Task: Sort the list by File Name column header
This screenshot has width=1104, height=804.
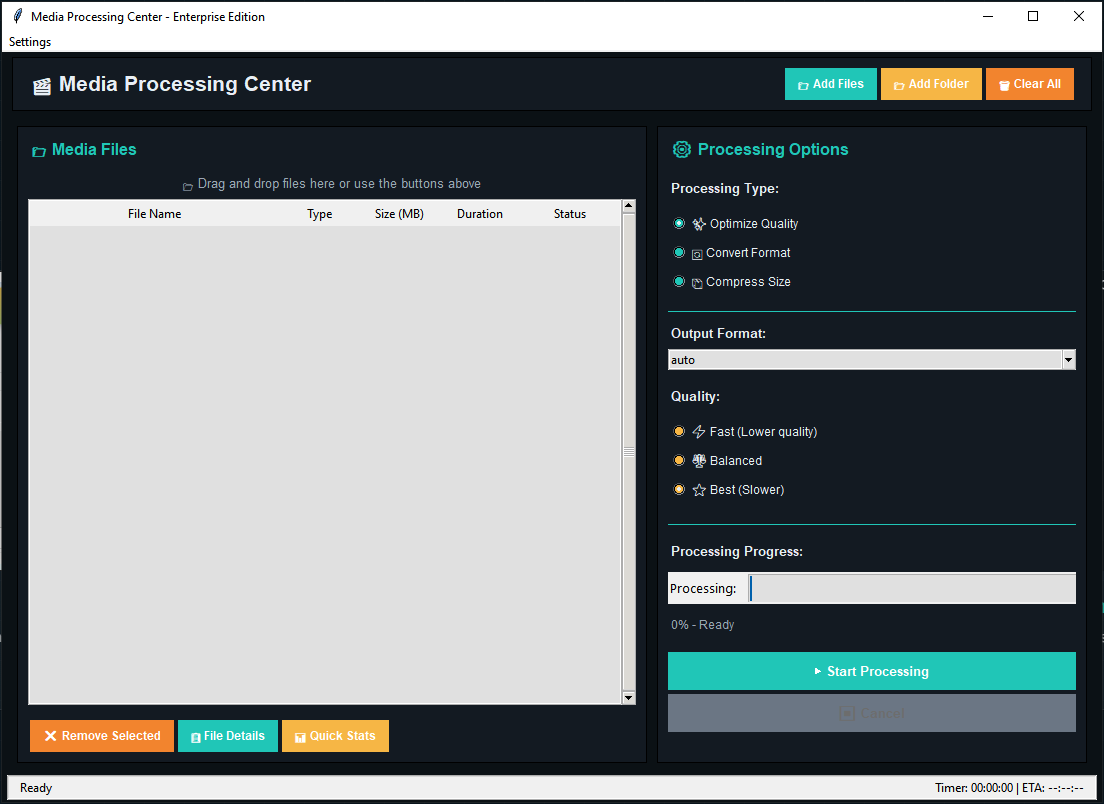Action: click(x=154, y=214)
